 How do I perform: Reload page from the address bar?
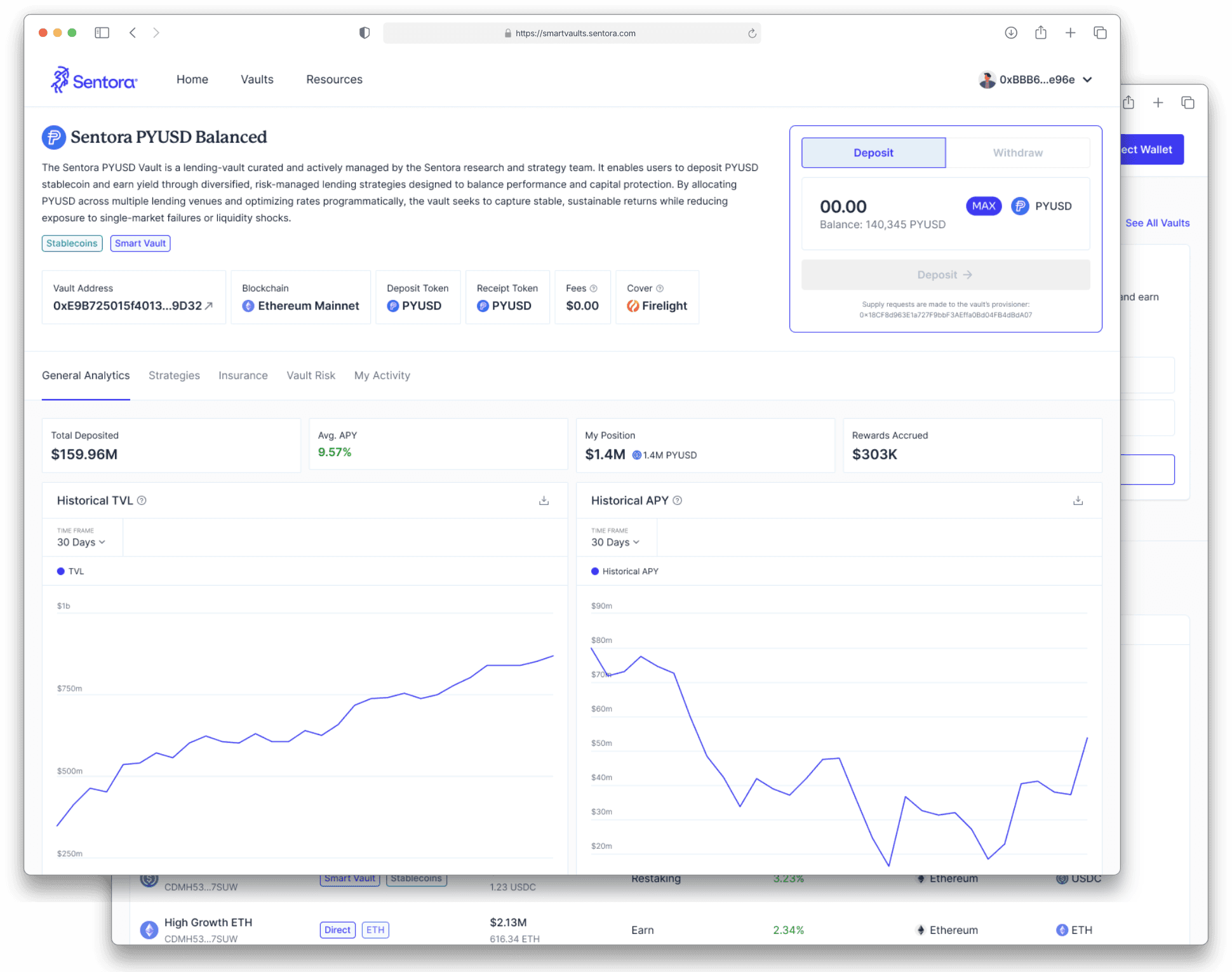pyautogui.click(x=752, y=33)
